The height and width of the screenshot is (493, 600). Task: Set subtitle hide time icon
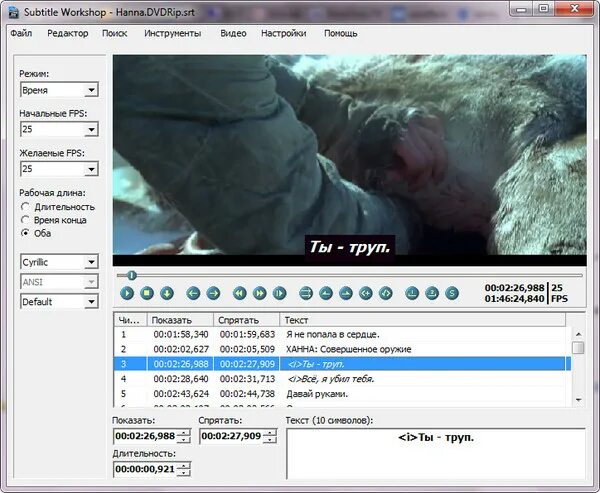[346, 294]
